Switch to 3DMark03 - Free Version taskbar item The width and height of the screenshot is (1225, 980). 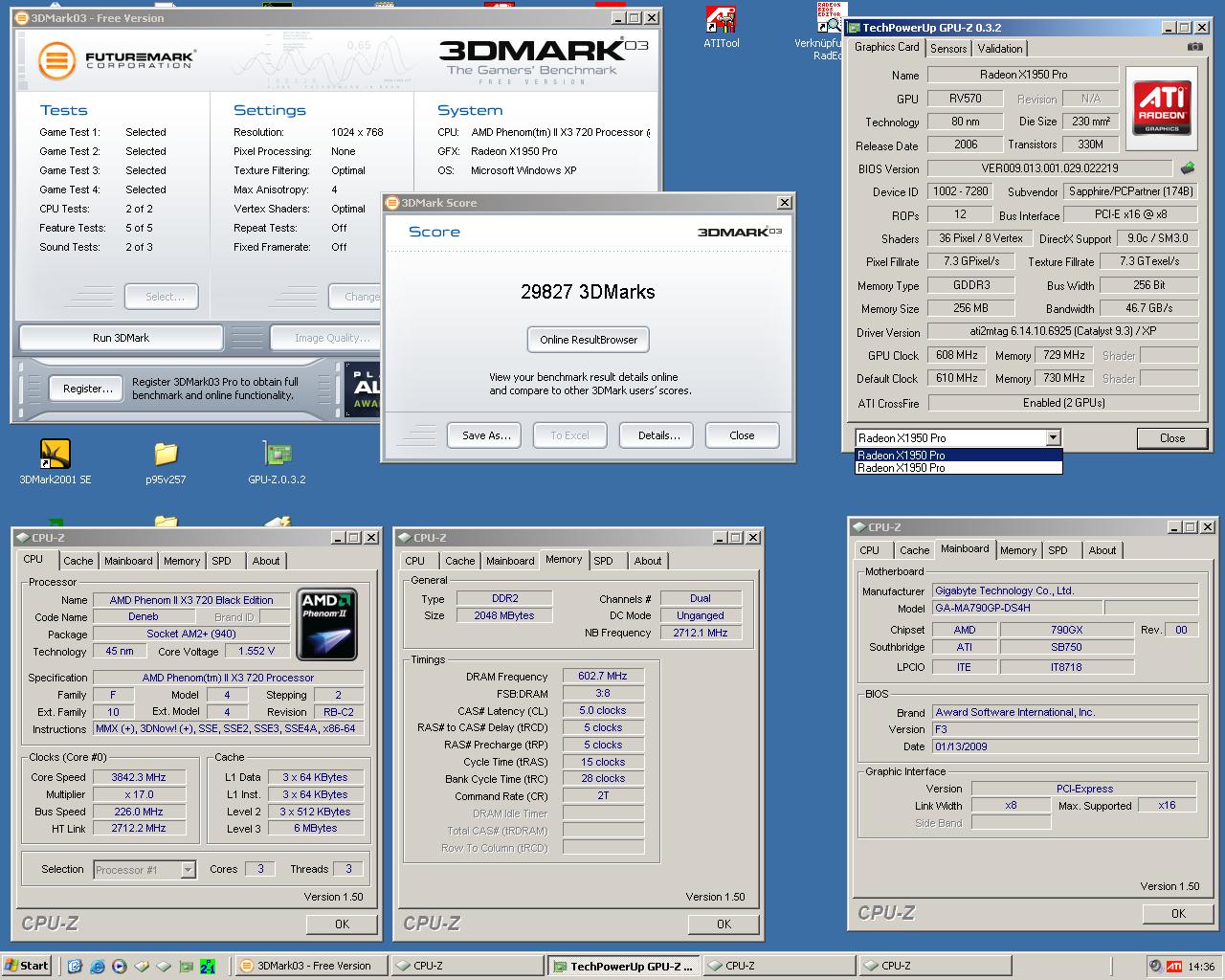tap(311, 966)
